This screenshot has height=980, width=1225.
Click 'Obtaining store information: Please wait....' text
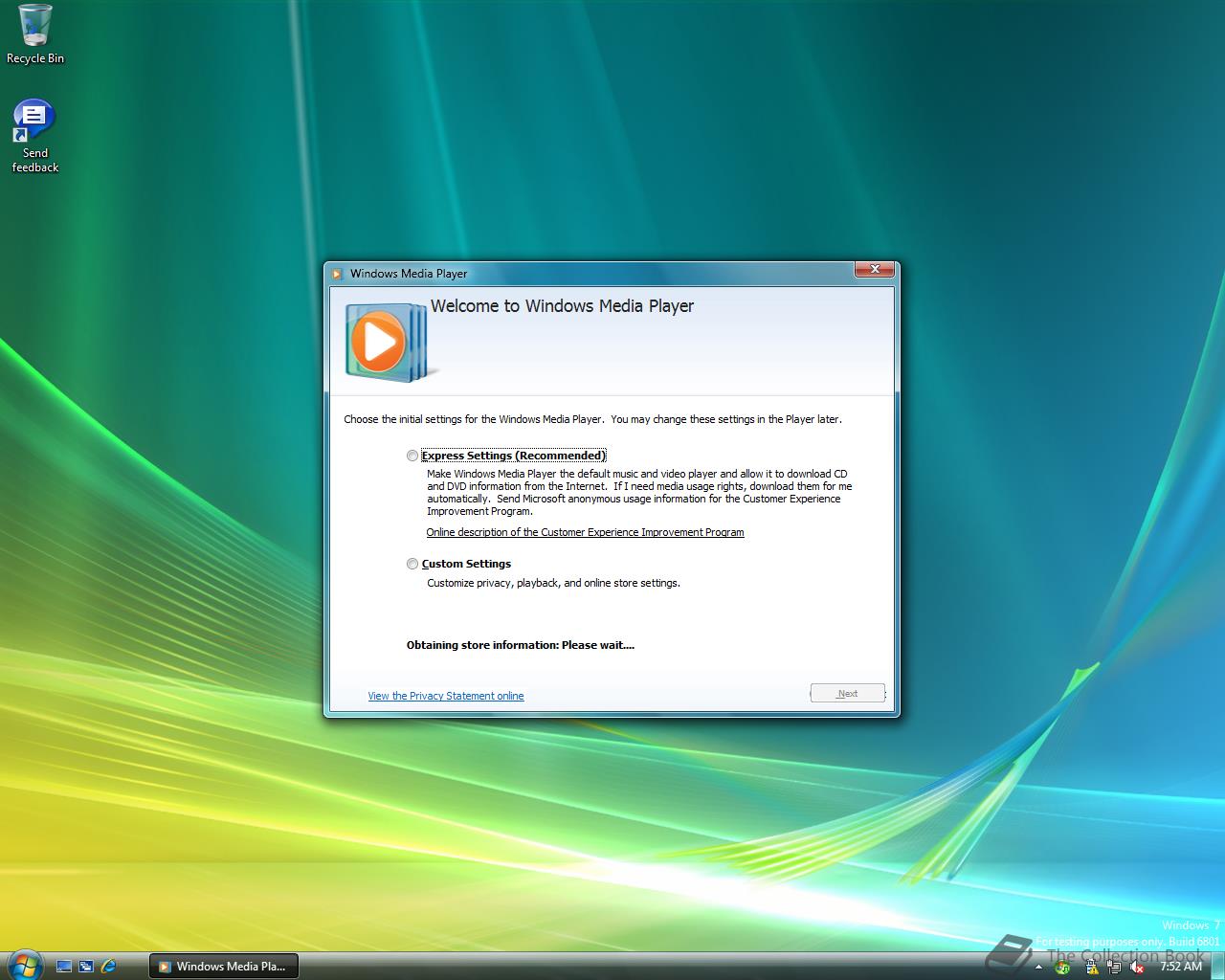click(521, 645)
